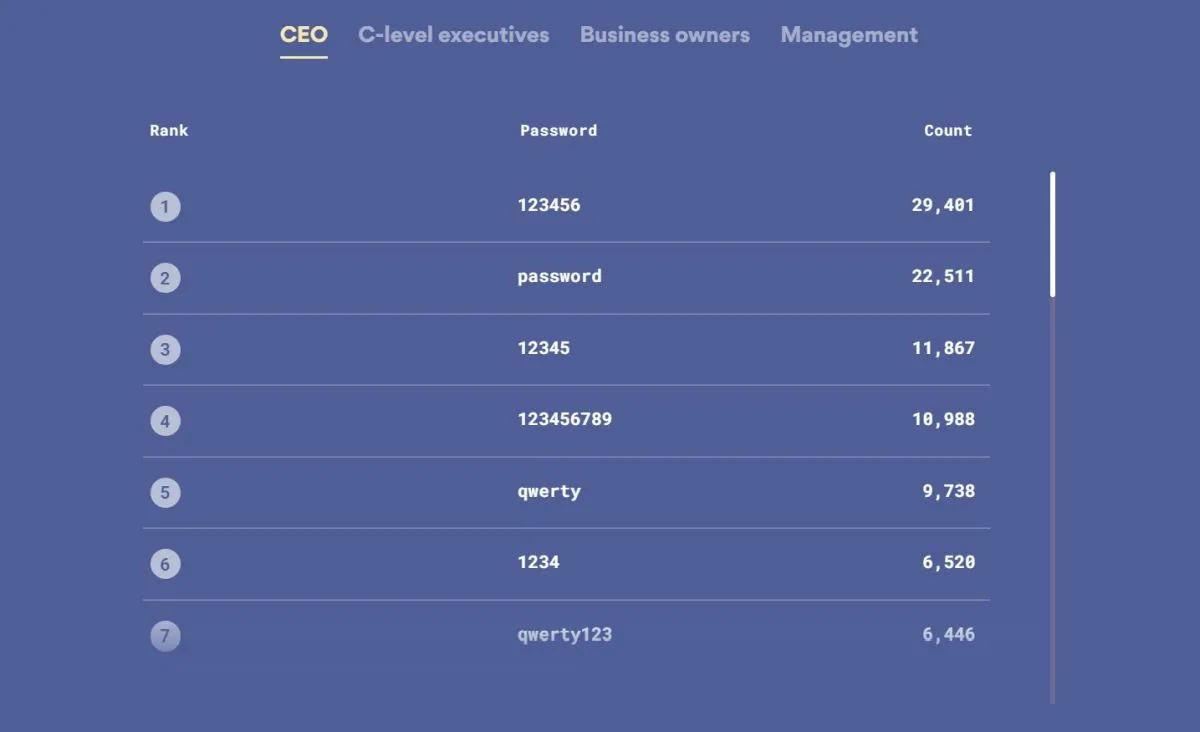Select the qwerty123 password row
The image size is (1200, 732).
(x=565, y=634)
